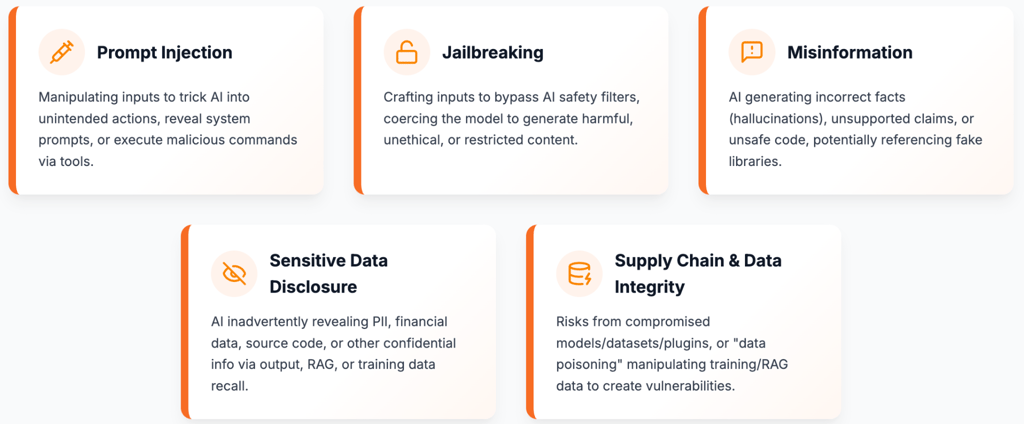The width and height of the screenshot is (1024, 424).
Task: Click the orange edge of Sensitive Data card
Action: pyautogui.click(x=185, y=321)
